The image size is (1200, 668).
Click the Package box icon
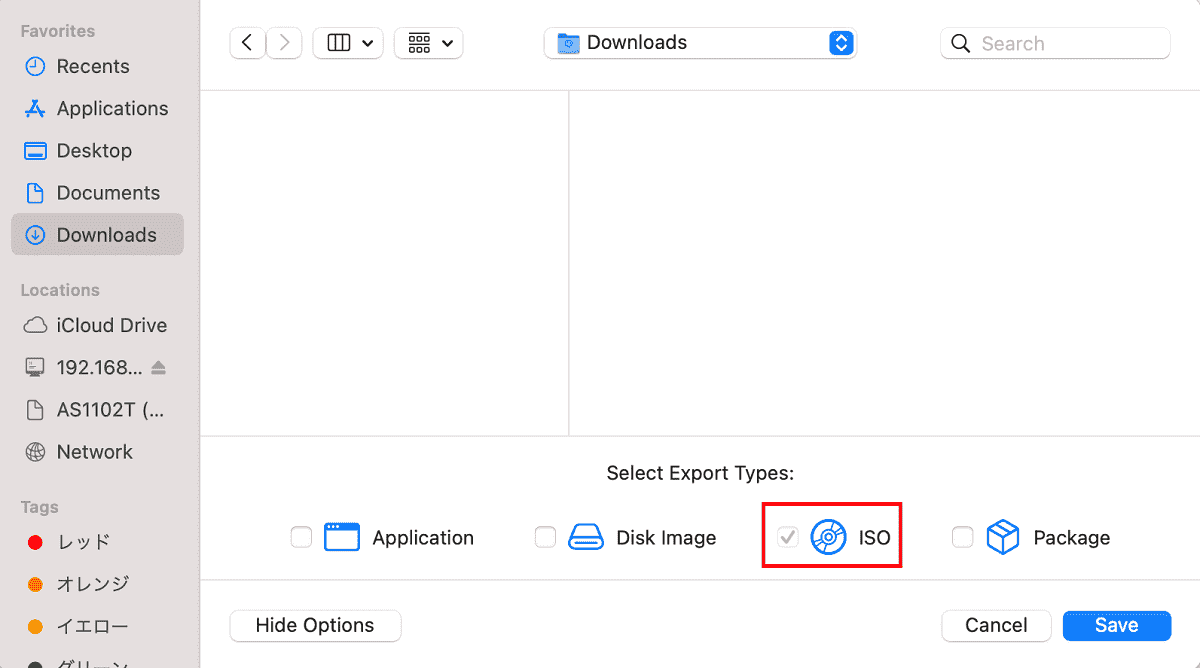click(x=1003, y=538)
